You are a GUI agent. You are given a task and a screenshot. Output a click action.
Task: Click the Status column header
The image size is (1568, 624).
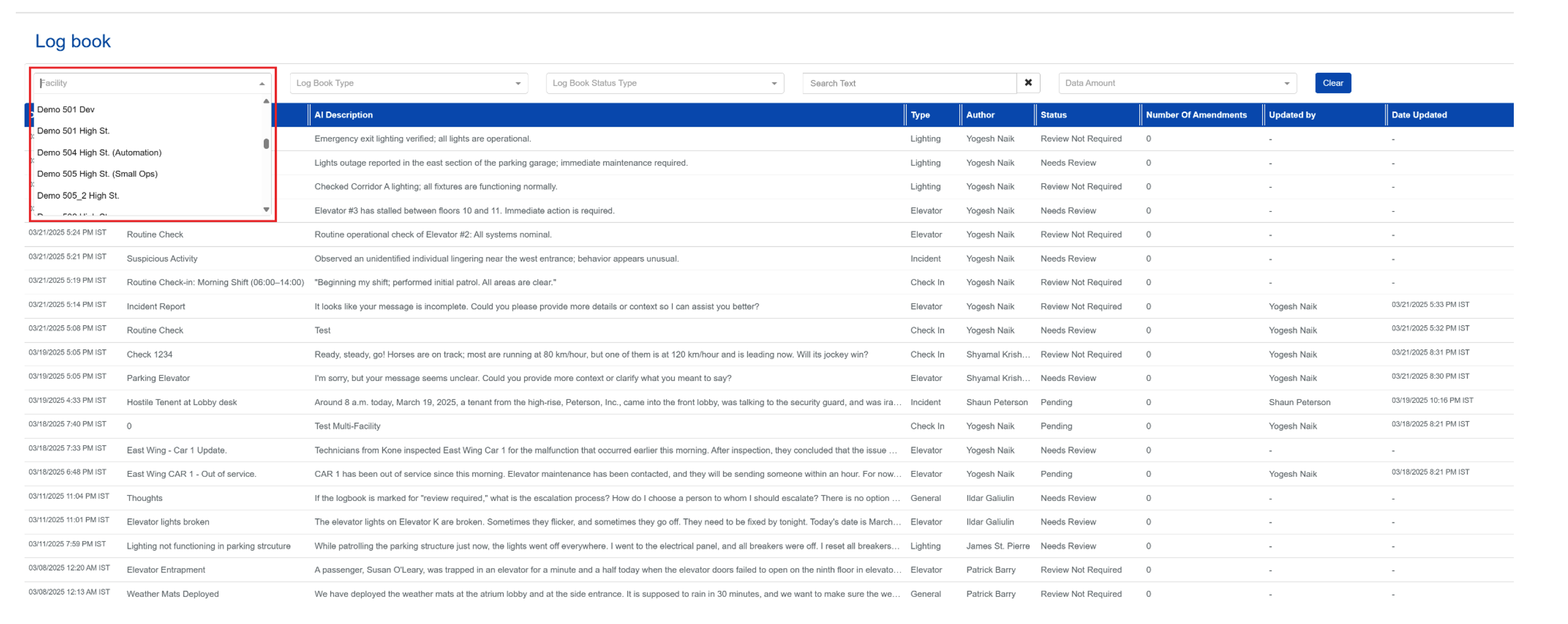[1052, 115]
